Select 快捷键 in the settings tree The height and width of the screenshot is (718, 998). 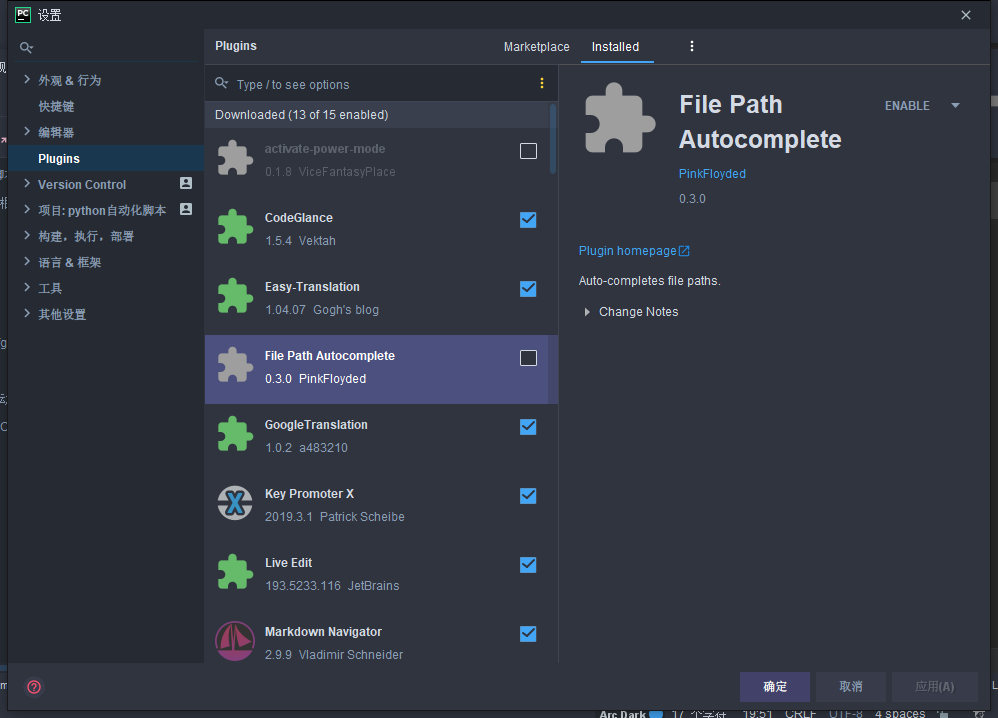(56, 106)
